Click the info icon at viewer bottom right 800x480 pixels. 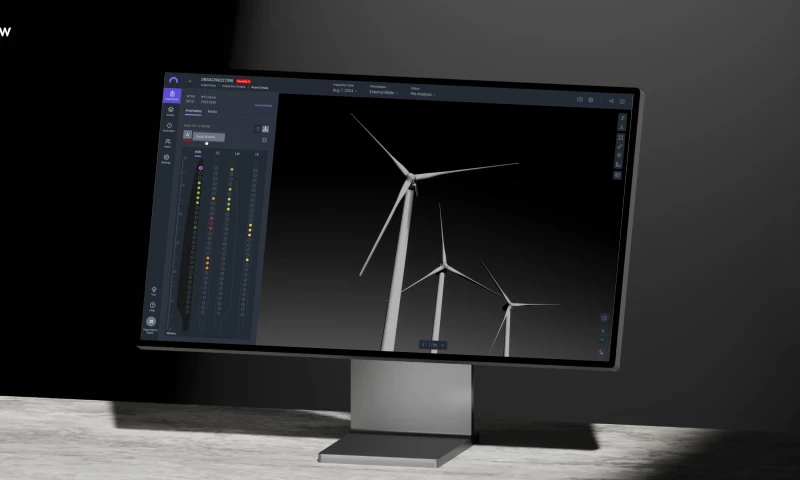tap(605, 318)
